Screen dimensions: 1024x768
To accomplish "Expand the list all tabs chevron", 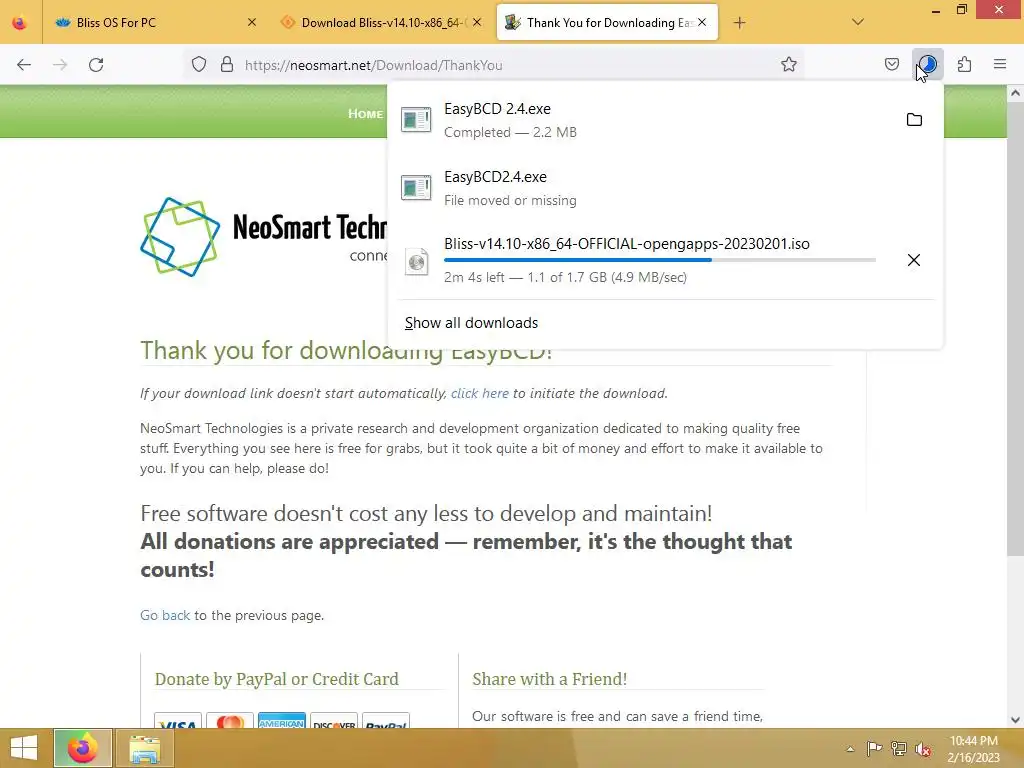I will pyautogui.click(x=858, y=22).
